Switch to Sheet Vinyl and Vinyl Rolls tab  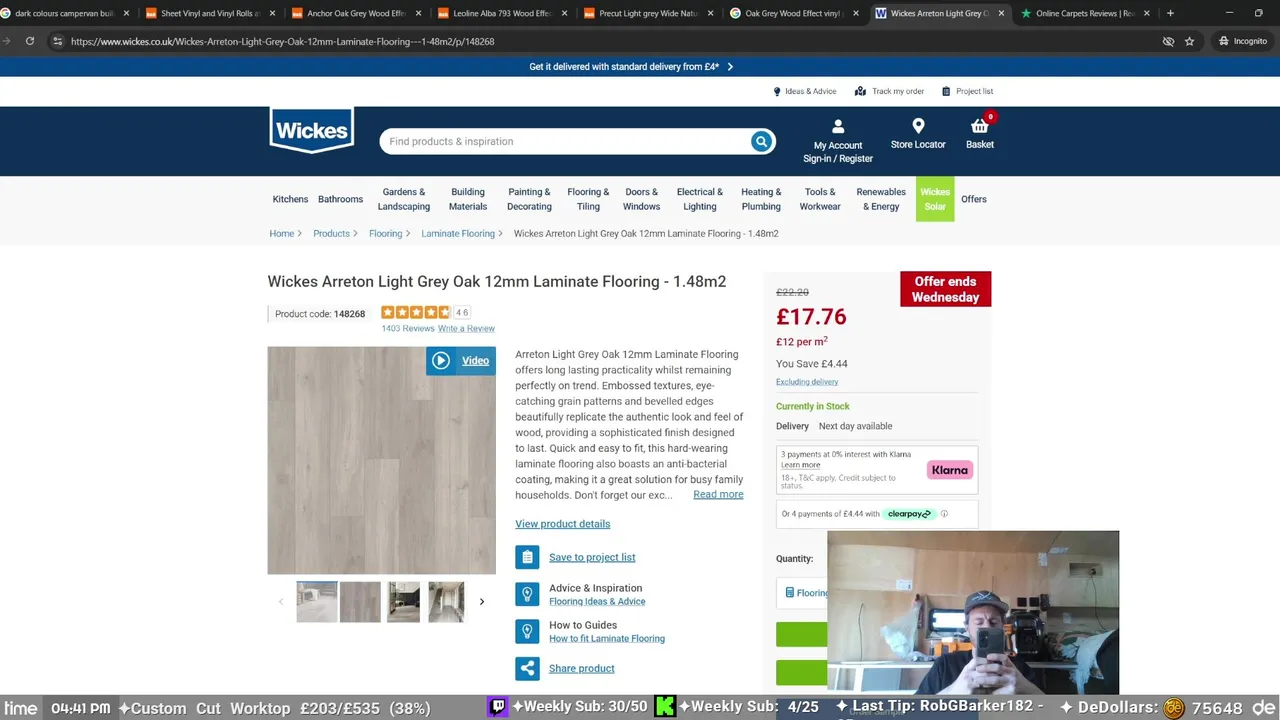[209, 13]
